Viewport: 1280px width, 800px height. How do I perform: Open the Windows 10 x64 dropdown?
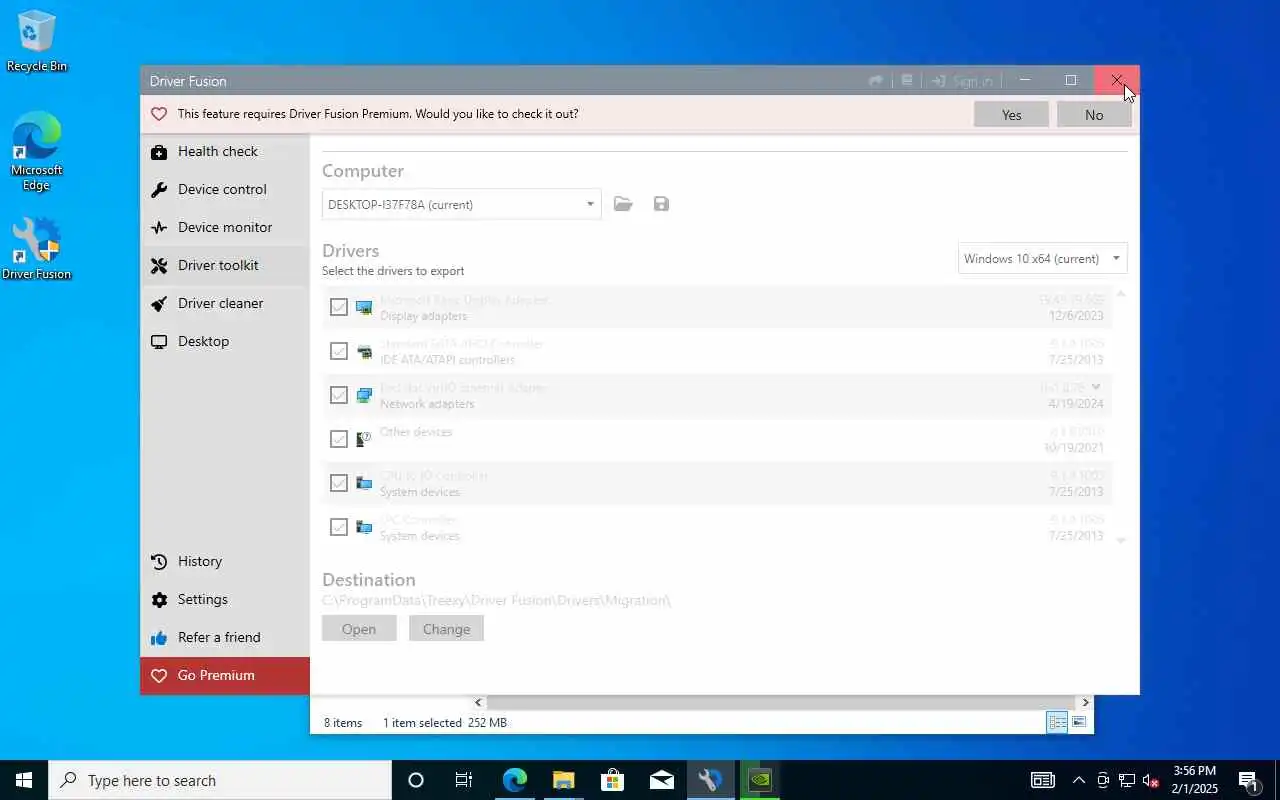[x=1042, y=258]
